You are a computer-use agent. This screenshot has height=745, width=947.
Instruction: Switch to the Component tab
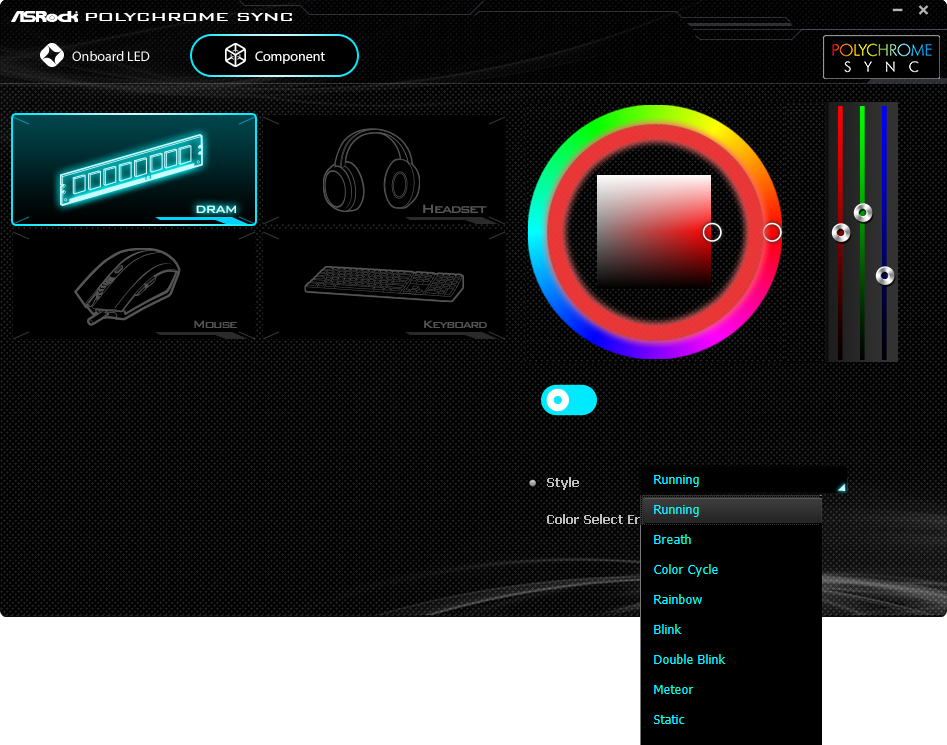click(x=274, y=56)
